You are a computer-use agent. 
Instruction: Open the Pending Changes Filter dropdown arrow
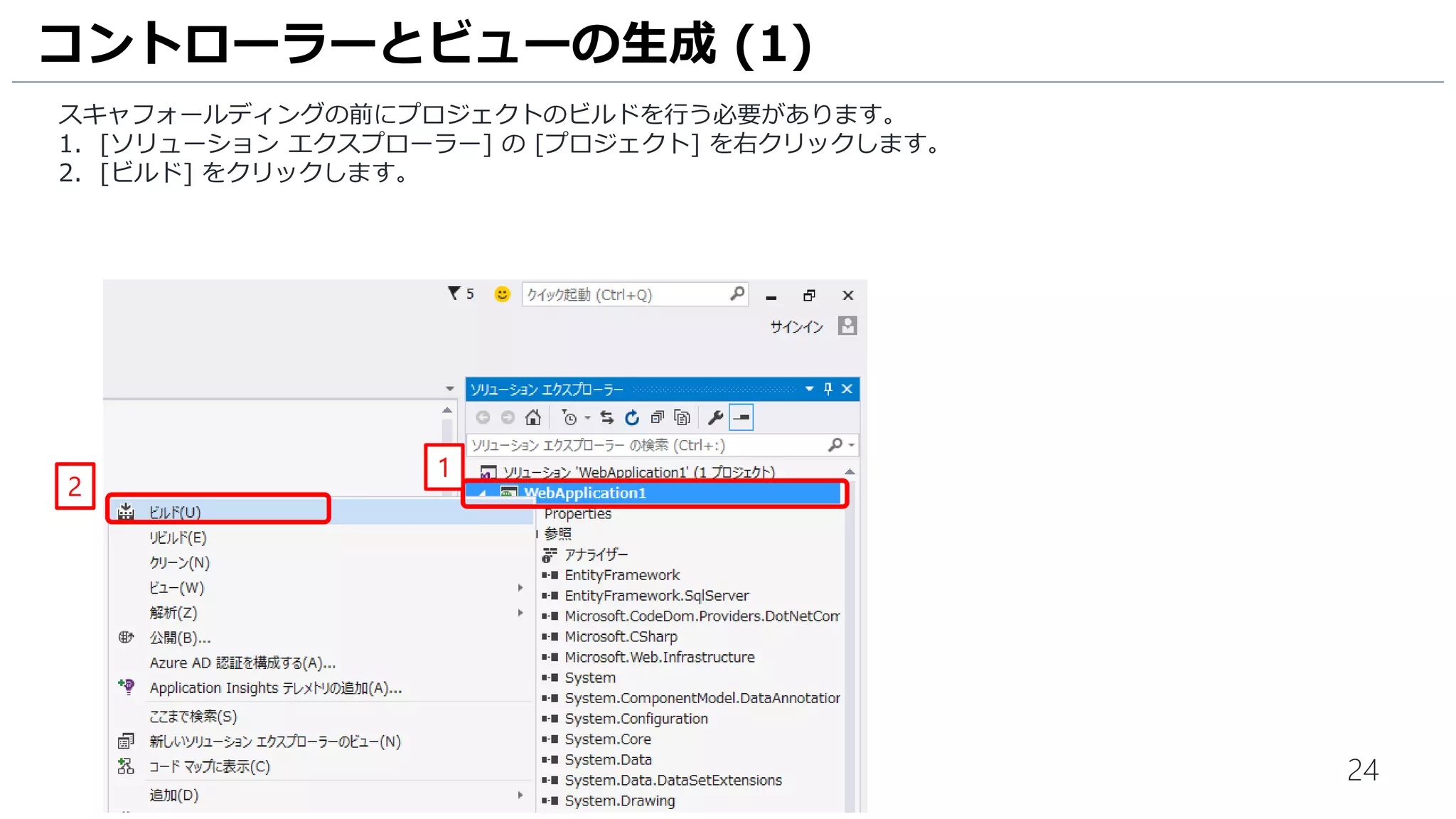(x=587, y=417)
